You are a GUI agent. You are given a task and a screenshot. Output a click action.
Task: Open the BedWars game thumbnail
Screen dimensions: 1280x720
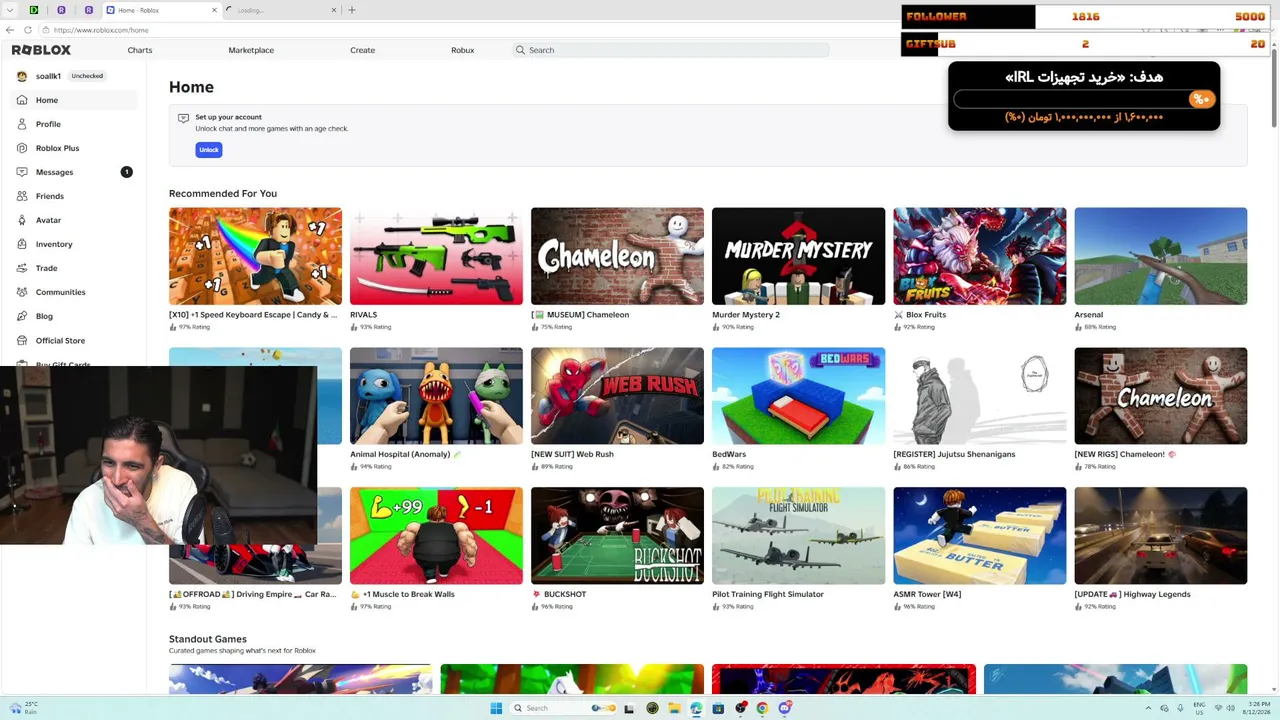(798, 396)
